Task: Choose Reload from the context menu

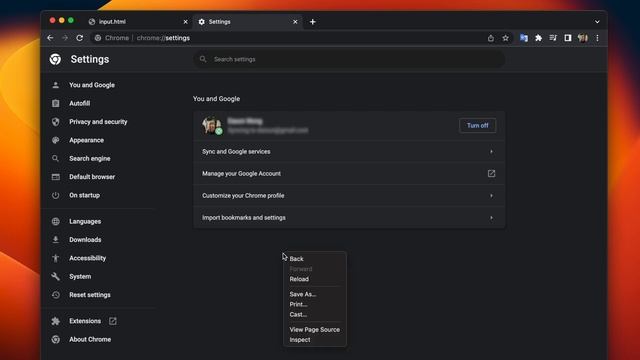Action: click(315, 279)
